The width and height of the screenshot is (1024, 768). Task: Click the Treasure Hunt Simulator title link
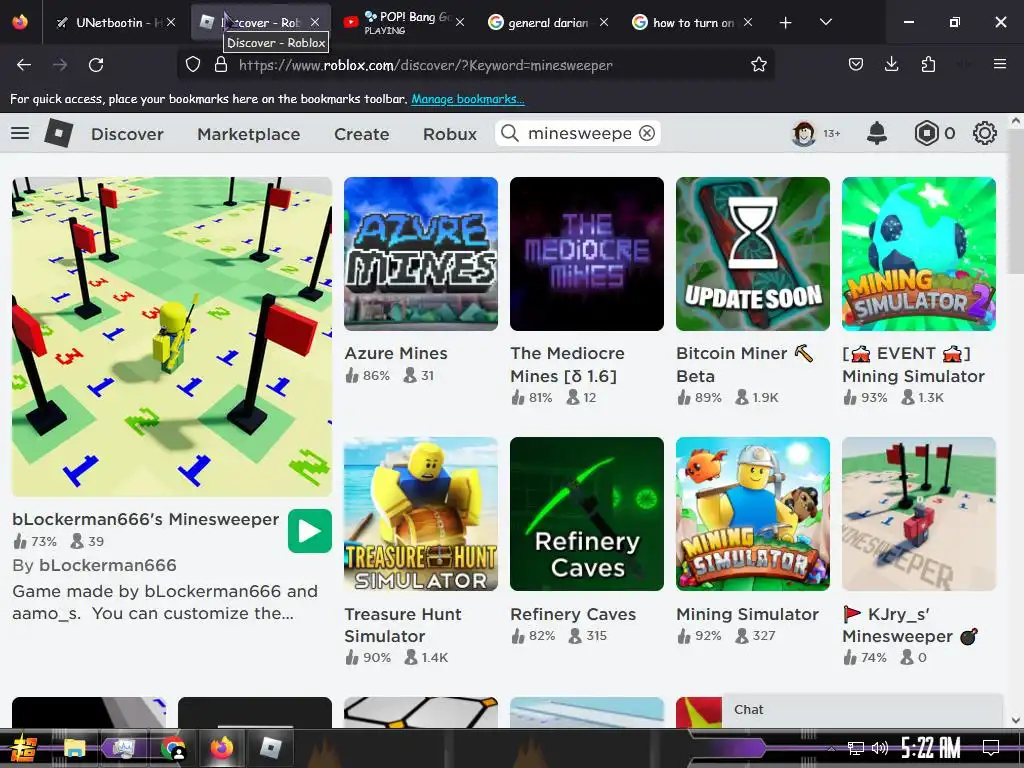click(403, 625)
